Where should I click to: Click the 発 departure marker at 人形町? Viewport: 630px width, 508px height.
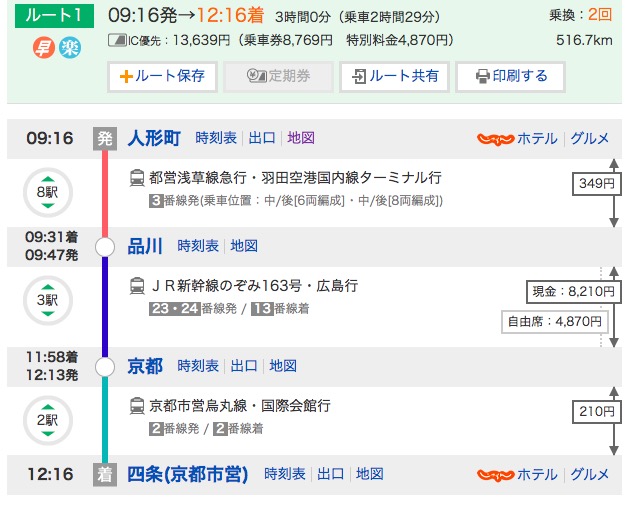104,138
